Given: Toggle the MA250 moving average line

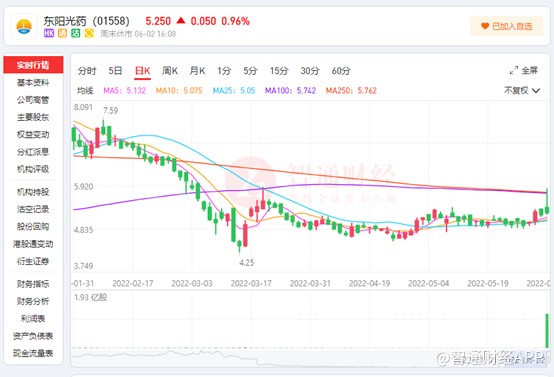Looking at the screenshot, I should coord(351,90).
